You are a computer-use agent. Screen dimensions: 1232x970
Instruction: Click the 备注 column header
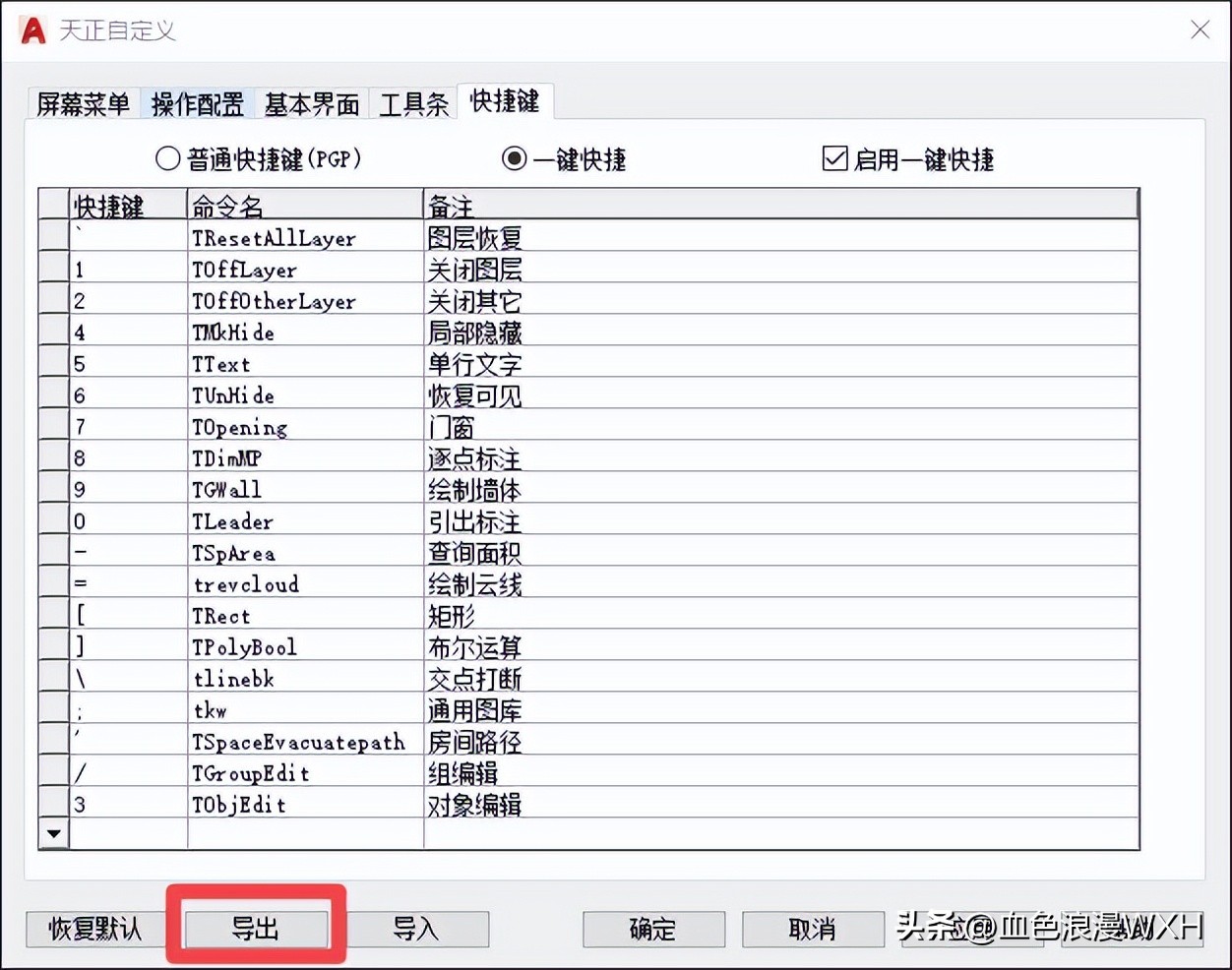tap(781, 205)
